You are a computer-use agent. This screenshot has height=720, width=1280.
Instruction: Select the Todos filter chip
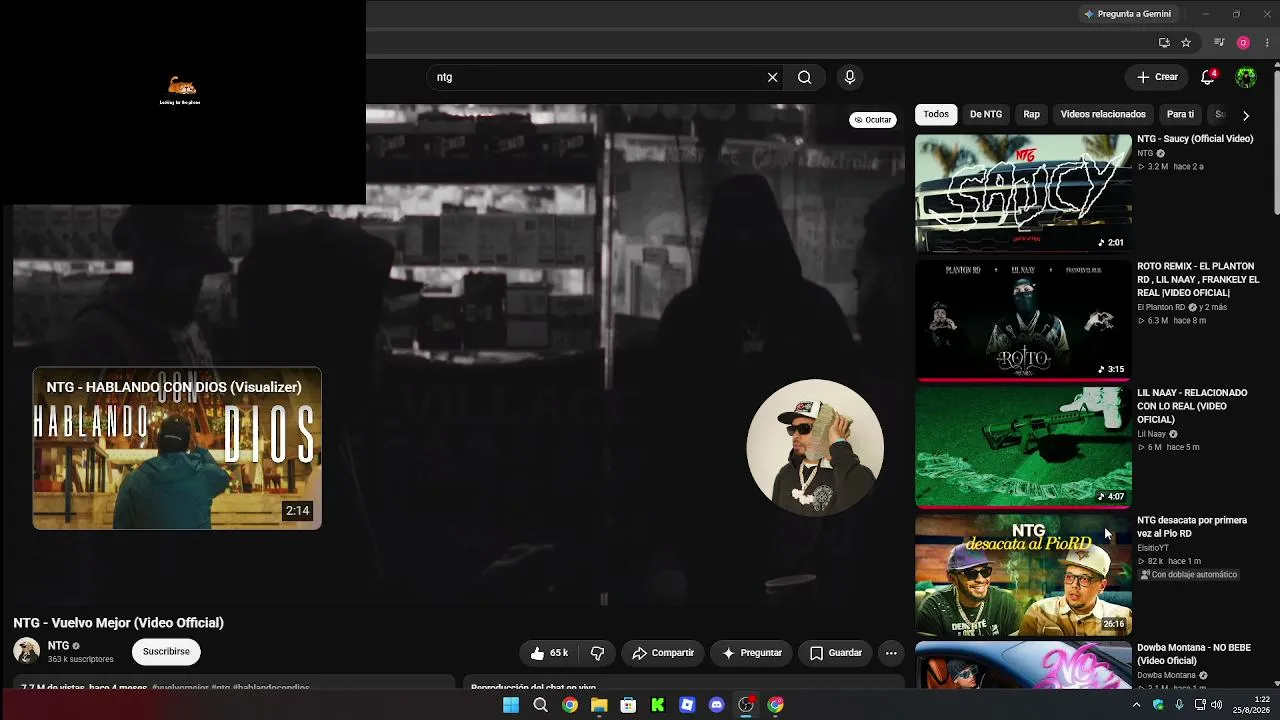pos(936,115)
